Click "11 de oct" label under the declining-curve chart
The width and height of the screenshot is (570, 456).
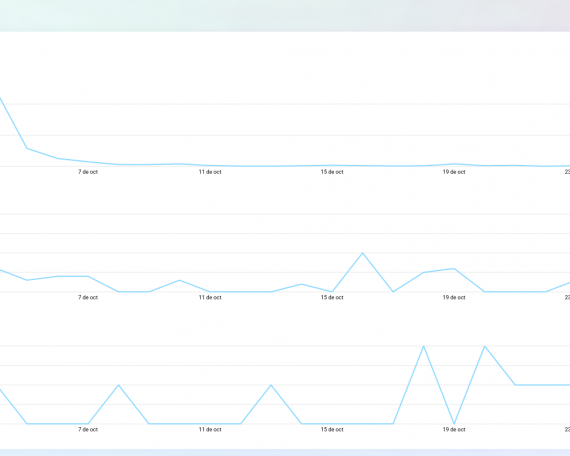(x=210, y=172)
